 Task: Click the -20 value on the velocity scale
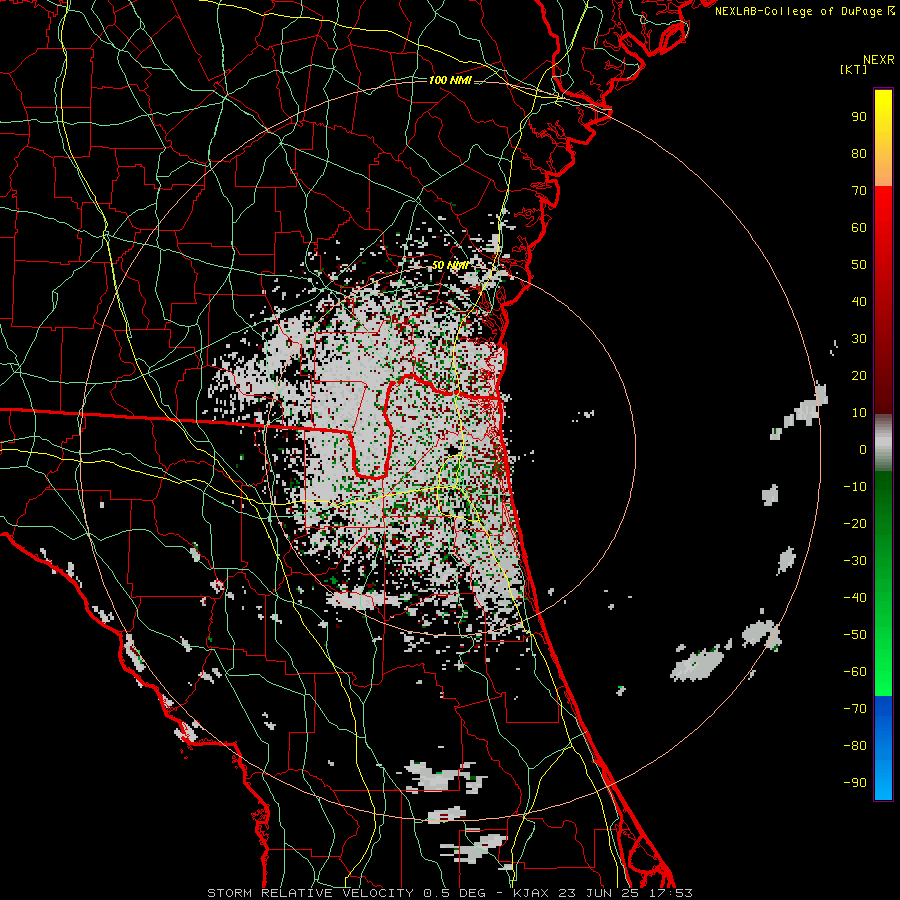click(x=855, y=523)
